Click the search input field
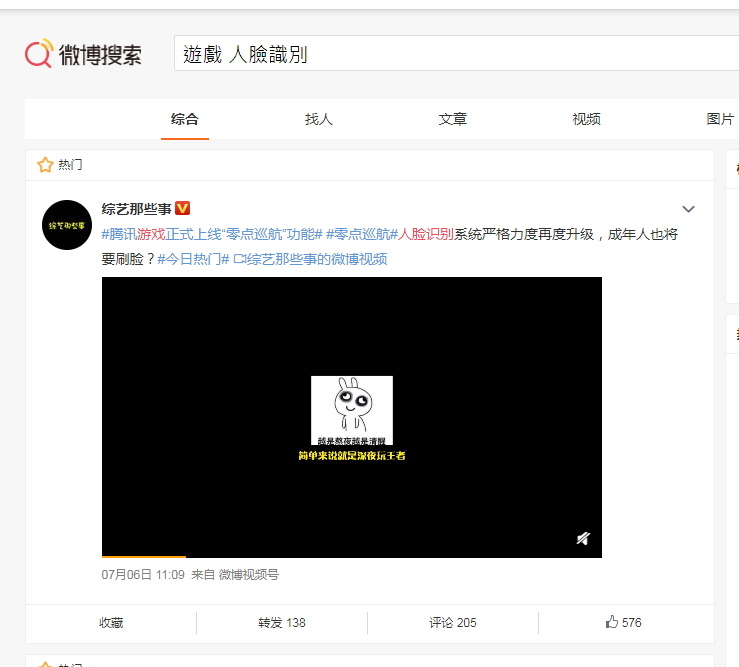Viewport: 739px width, 667px height. point(456,53)
